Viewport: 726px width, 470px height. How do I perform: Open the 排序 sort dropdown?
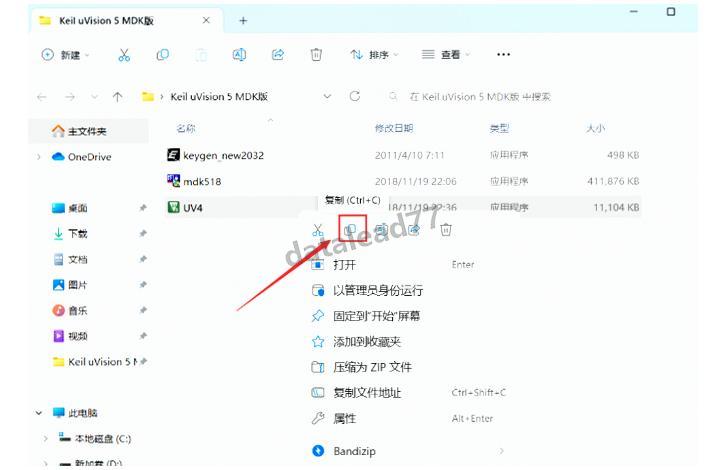[x=374, y=55]
